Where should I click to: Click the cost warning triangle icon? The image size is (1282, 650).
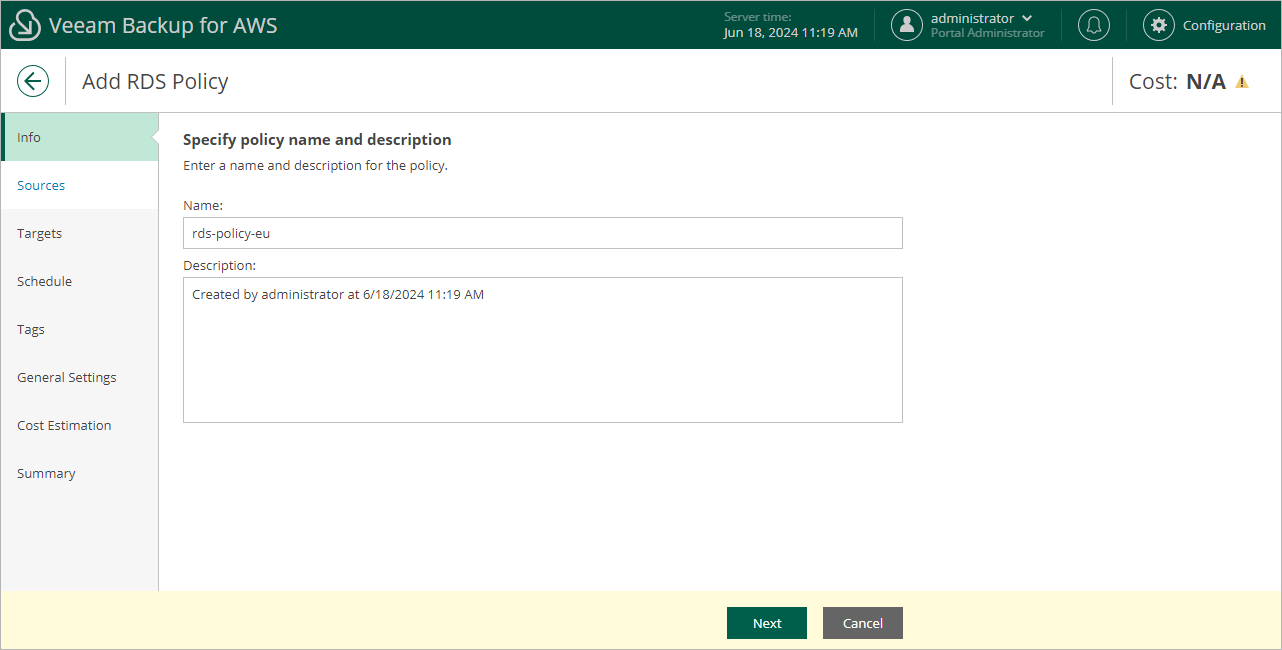(x=1242, y=82)
